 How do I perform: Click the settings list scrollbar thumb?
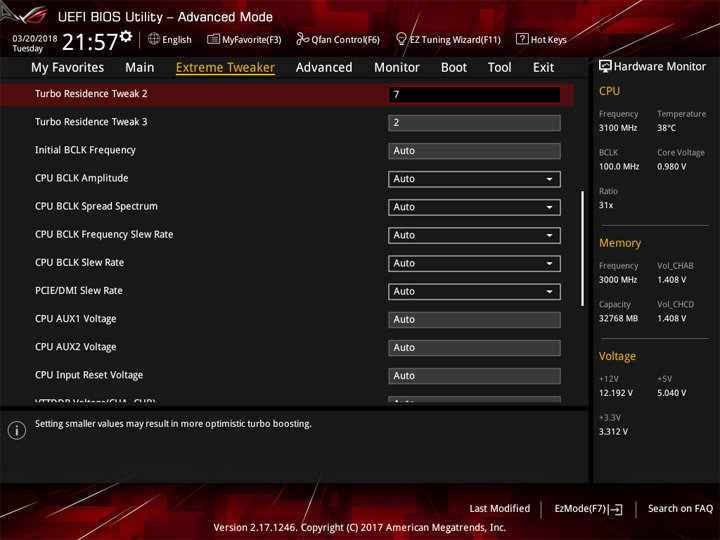click(x=582, y=248)
